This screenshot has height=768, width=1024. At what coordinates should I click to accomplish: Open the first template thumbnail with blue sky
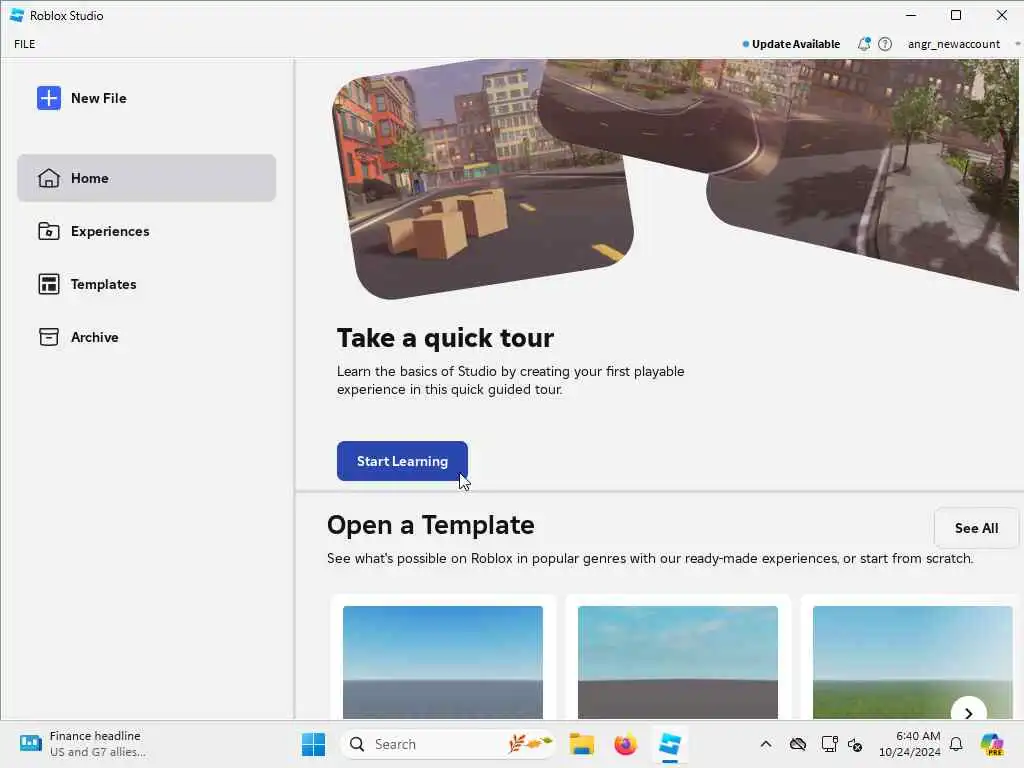click(443, 662)
